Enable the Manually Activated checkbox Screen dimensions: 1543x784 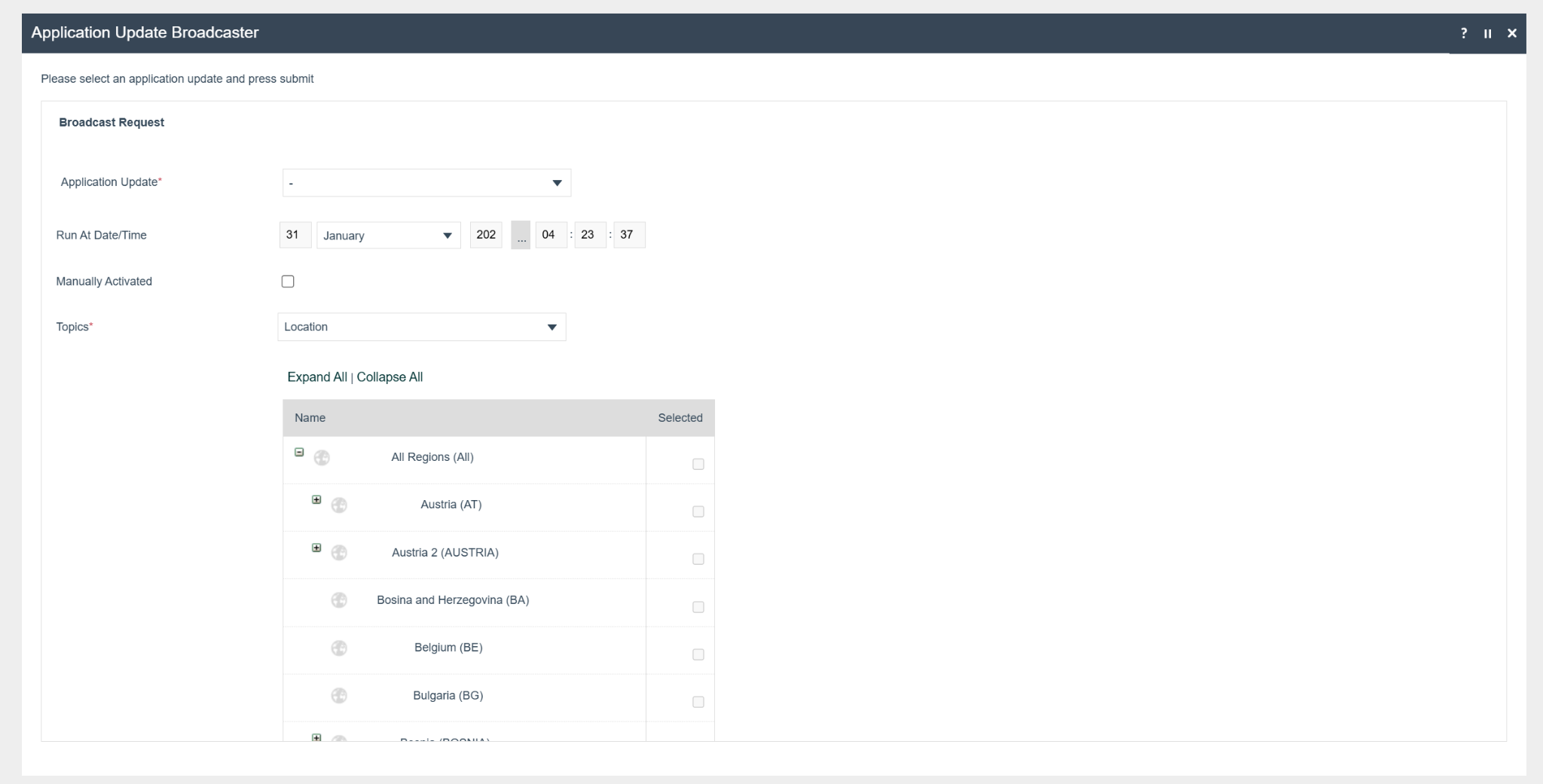(x=288, y=282)
